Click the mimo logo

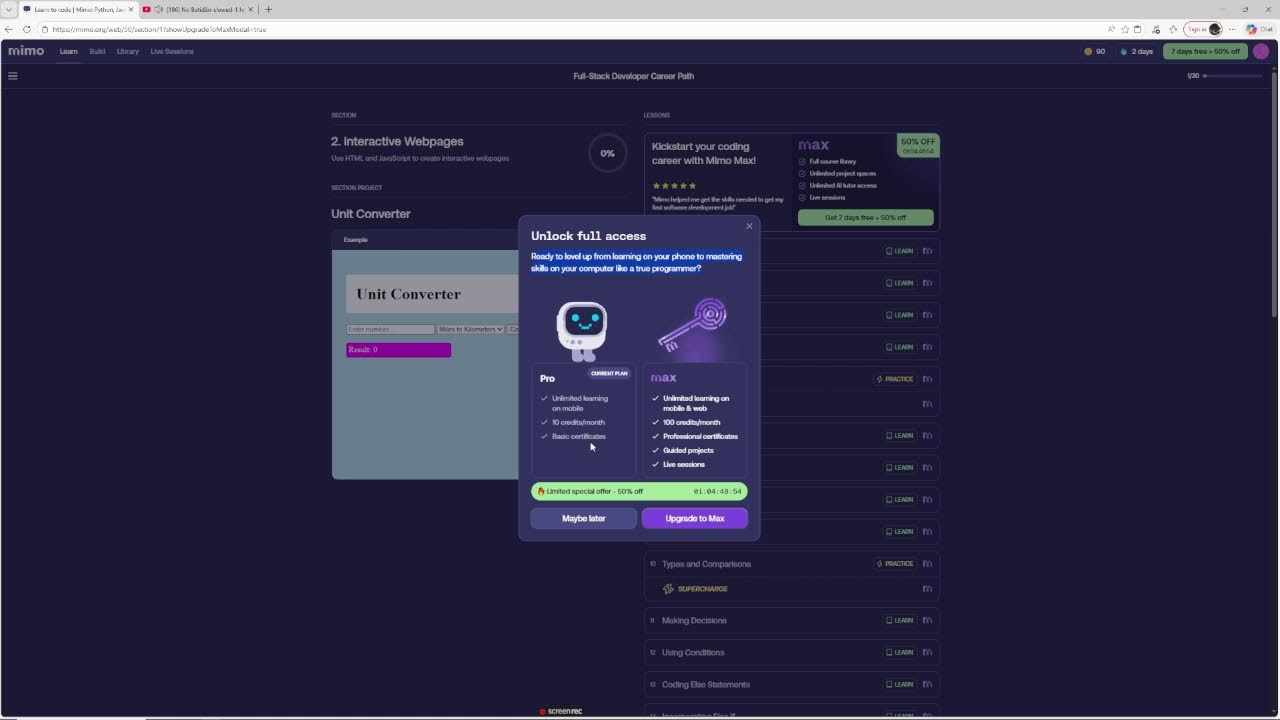(x=26, y=51)
